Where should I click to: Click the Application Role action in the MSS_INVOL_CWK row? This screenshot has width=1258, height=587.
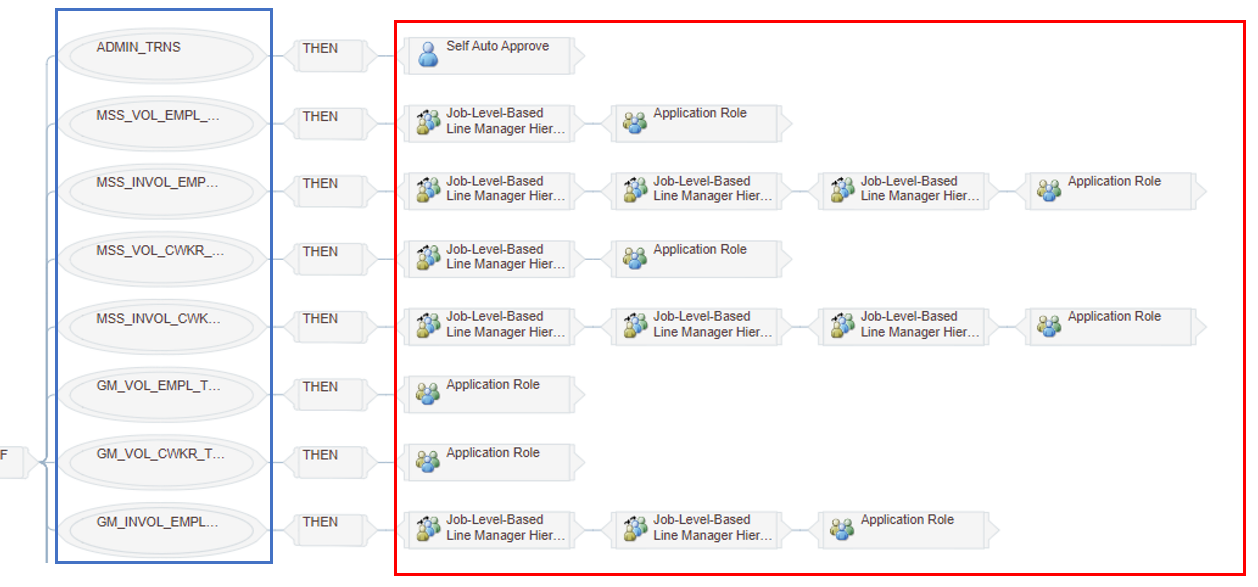click(x=1113, y=324)
